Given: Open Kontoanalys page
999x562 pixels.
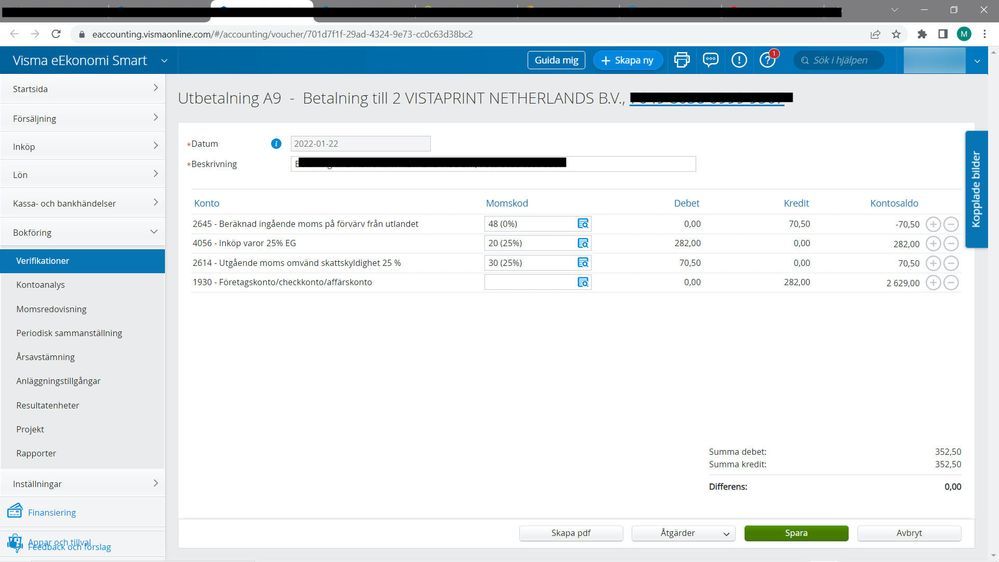Looking at the screenshot, I should click(41, 285).
